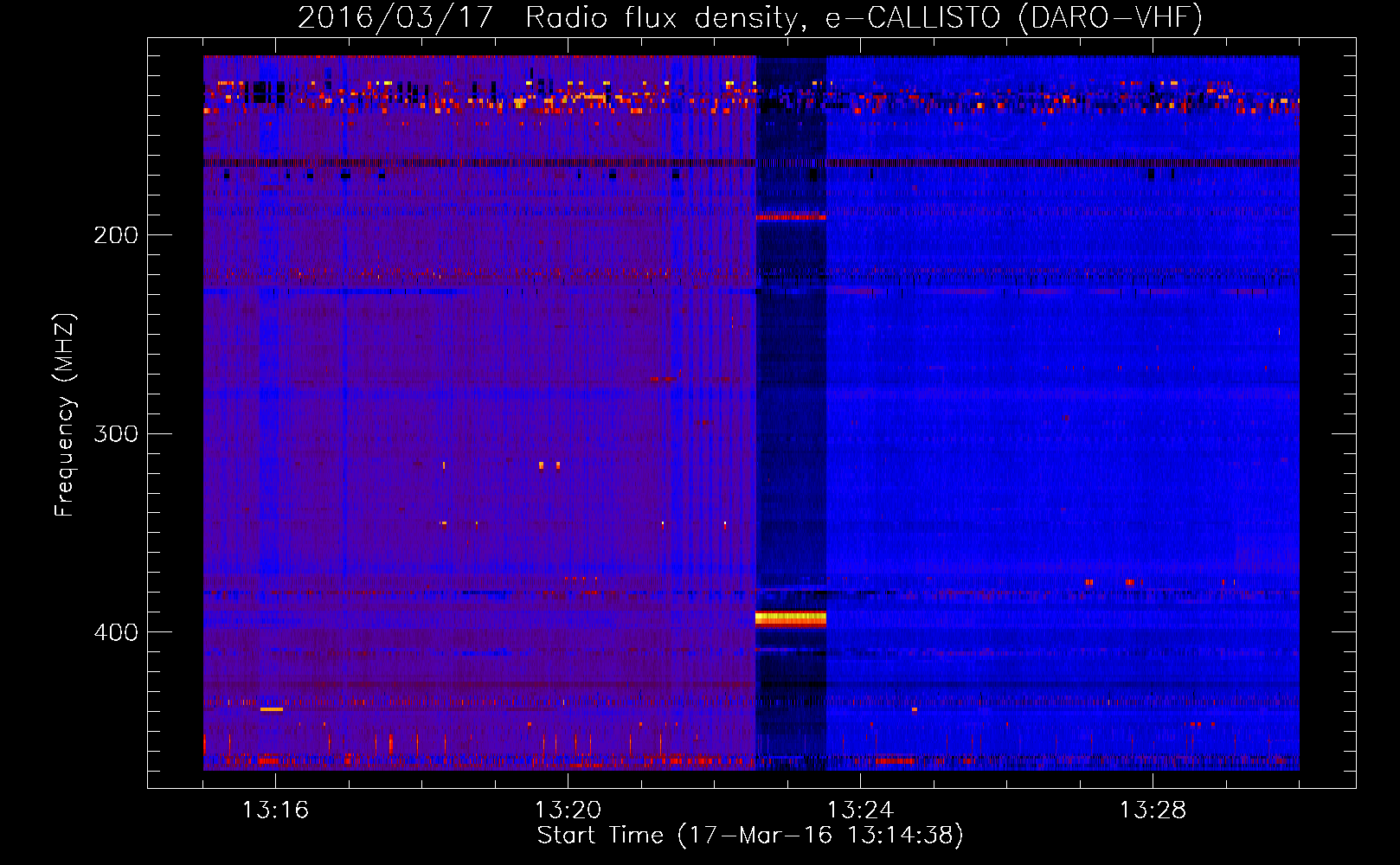This screenshot has height=865, width=1400.
Task: Click the '200' frequency tick label
Action: [x=116, y=235]
